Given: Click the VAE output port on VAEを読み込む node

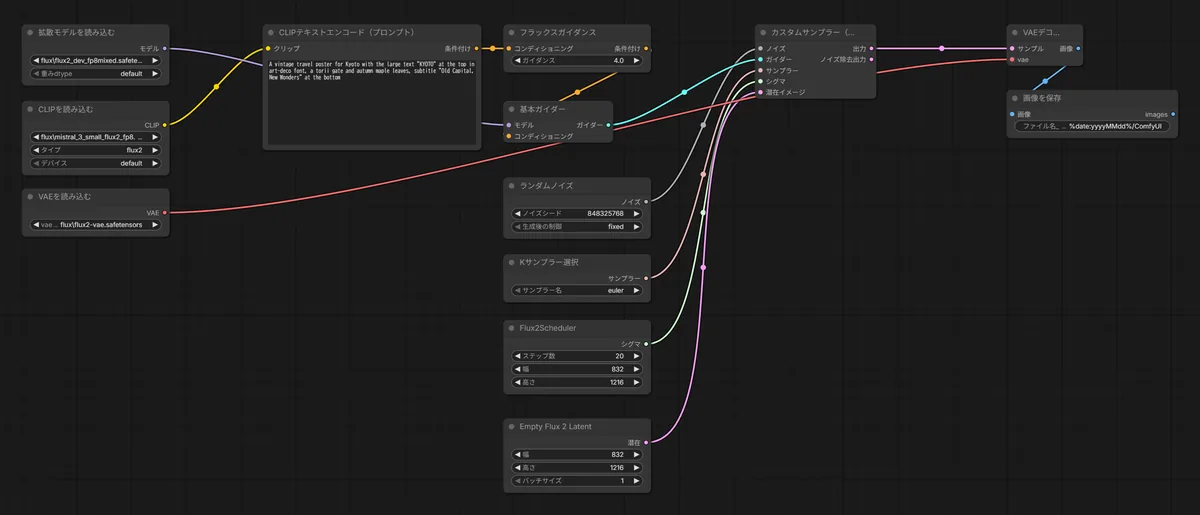Looking at the screenshot, I should click(x=165, y=212).
